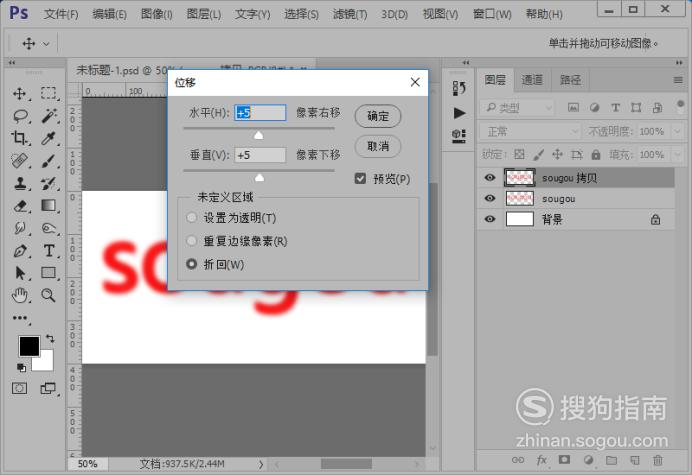Select the Move tool in toolbox

pos(20,94)
